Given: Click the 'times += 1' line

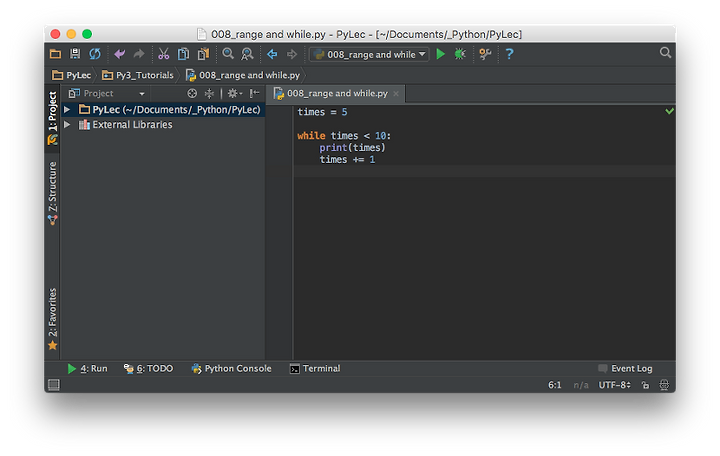Looking at the screenshot, I should pyautogui.click(x=347, y=160).
